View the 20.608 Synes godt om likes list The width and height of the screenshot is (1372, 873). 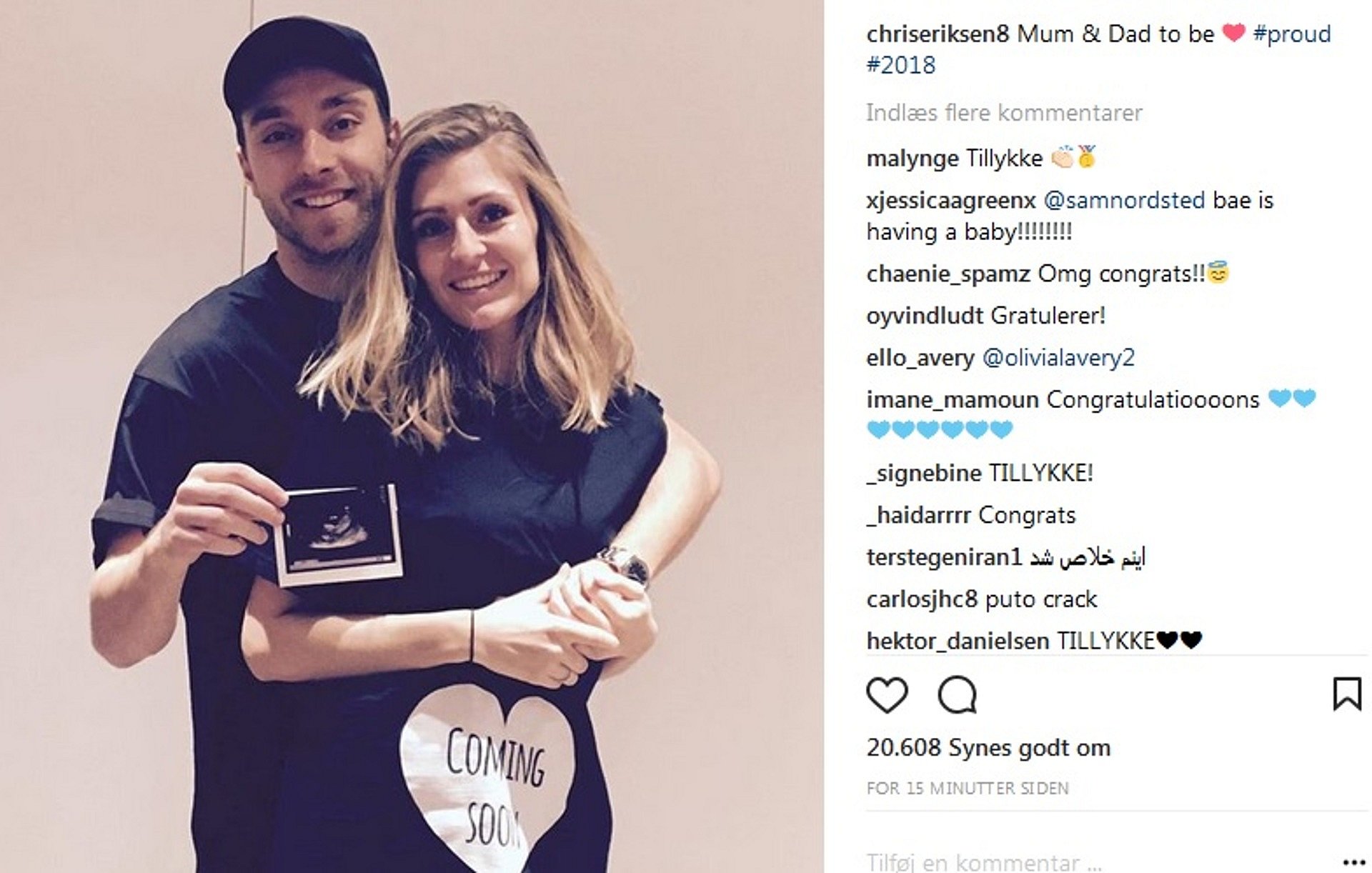(988, 748)
